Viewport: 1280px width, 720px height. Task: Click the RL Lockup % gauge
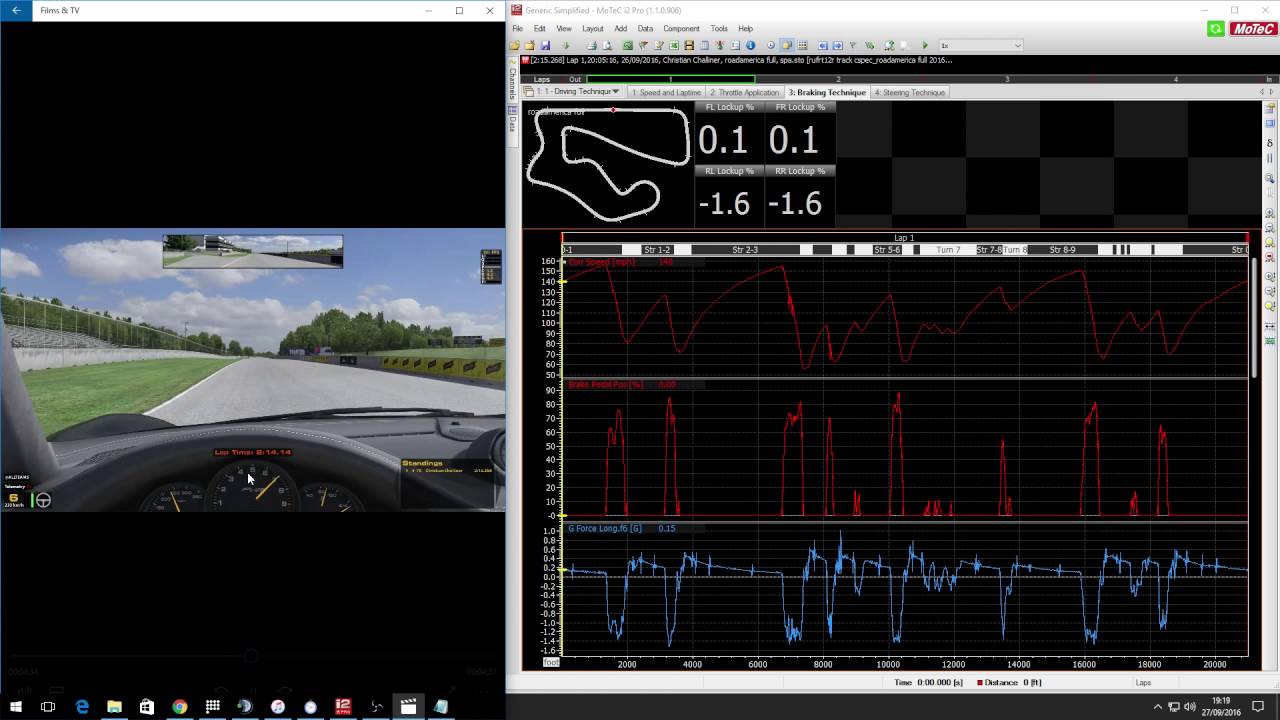click(x=729, y=195)
